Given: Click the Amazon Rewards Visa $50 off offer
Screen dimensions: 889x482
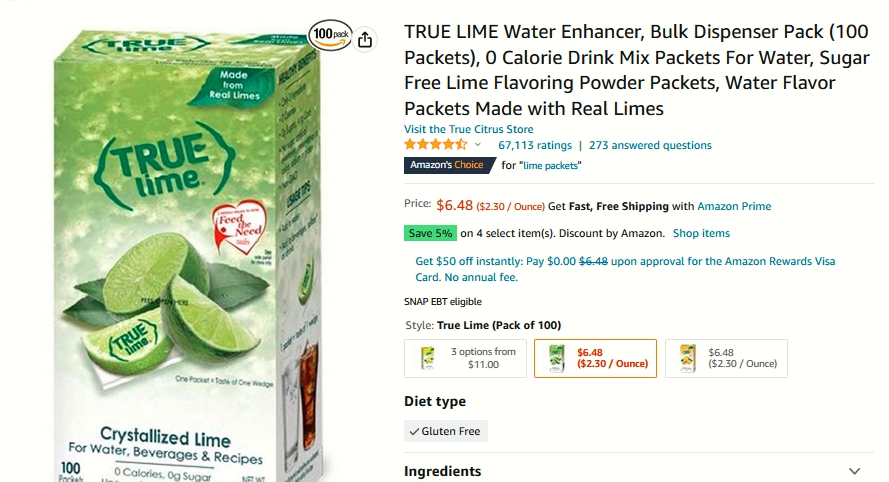Looking at the screenshot, I should click(625, 269).
